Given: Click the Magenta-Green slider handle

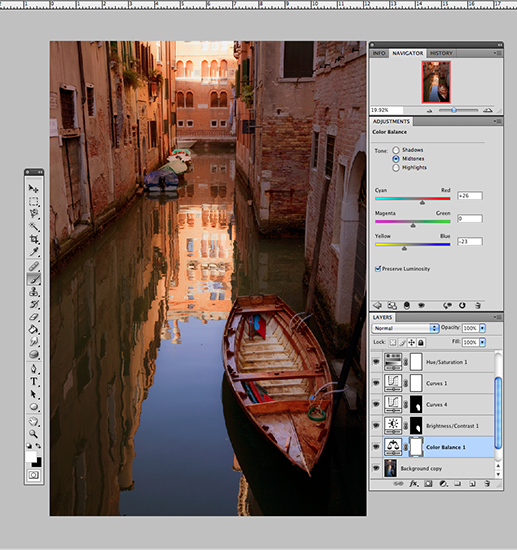Looking at the screenshot, I should 413,225.
